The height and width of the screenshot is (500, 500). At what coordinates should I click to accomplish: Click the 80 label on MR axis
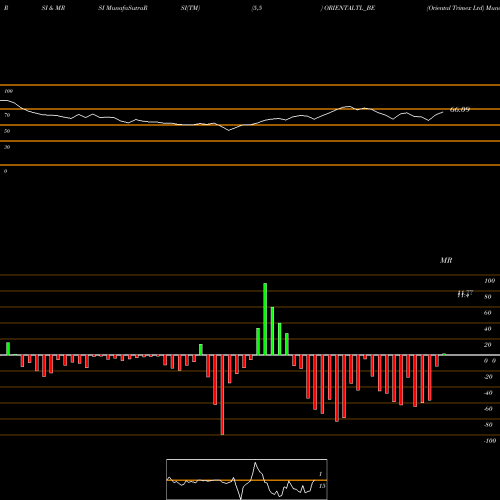(488, 297)
